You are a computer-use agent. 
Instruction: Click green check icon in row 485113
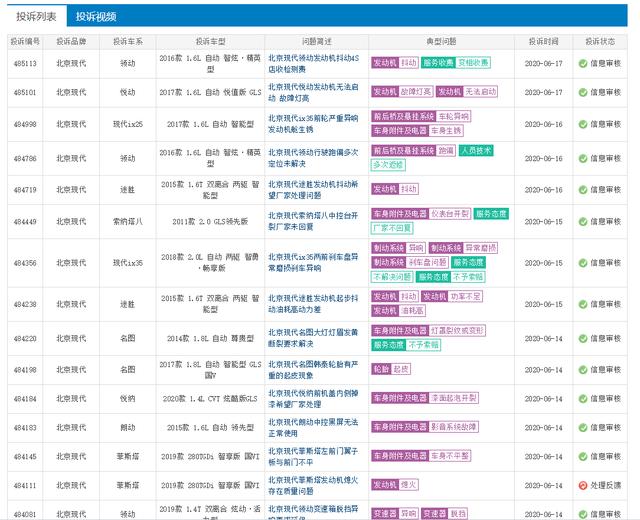click(x=583, y=63)
